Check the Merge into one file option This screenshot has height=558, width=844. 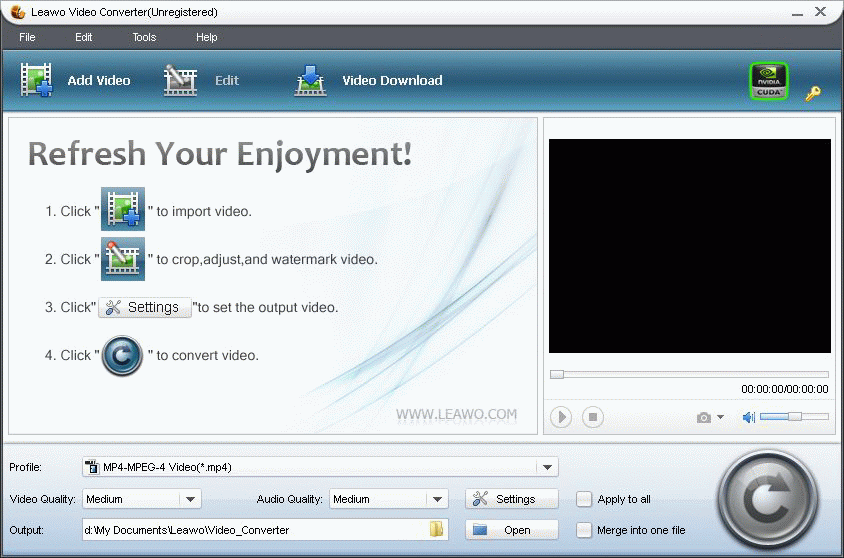tap(584, 530)
